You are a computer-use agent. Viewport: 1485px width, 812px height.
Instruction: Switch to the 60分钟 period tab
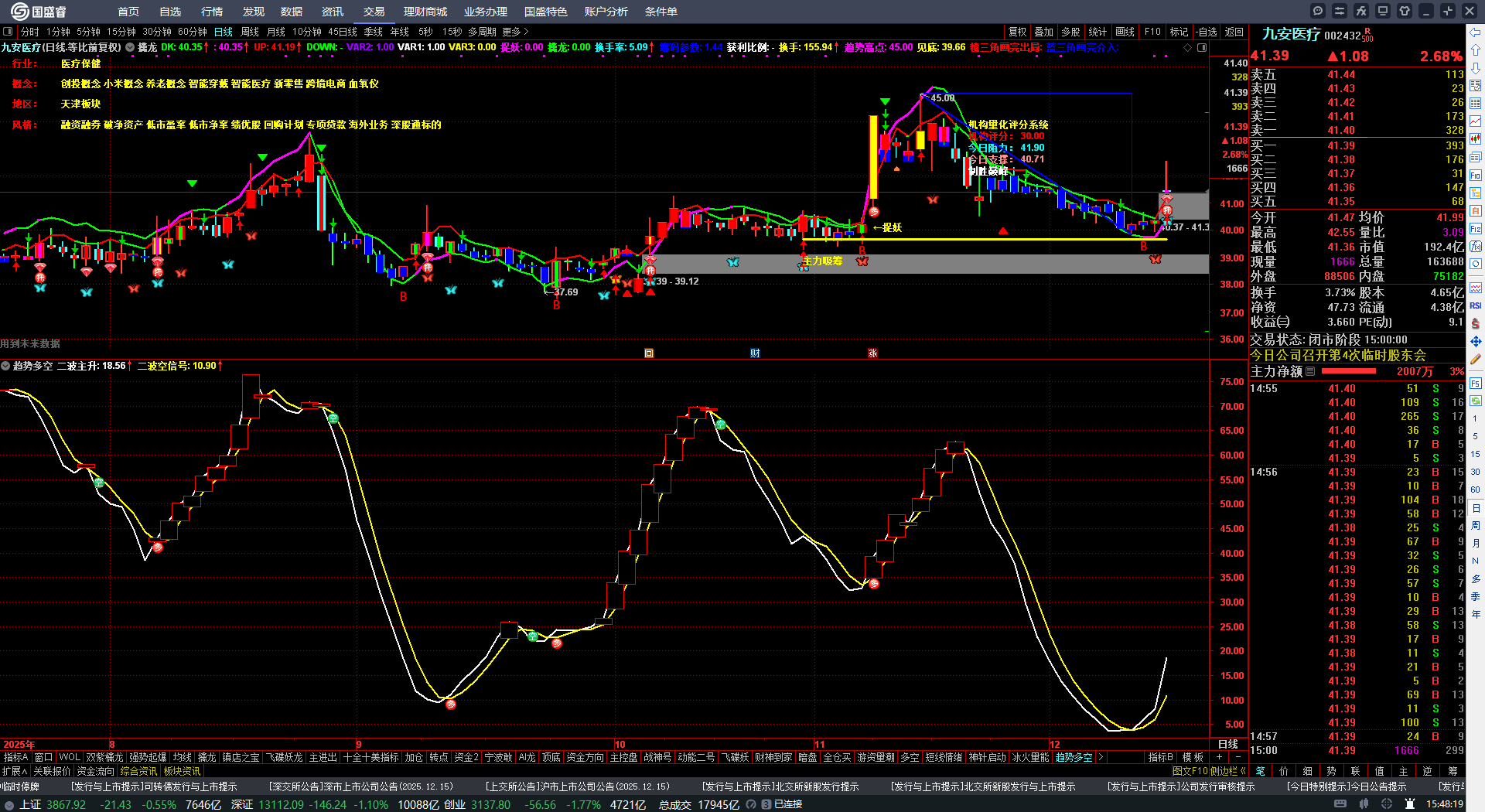pyautogui.click(x=193, y=32)
